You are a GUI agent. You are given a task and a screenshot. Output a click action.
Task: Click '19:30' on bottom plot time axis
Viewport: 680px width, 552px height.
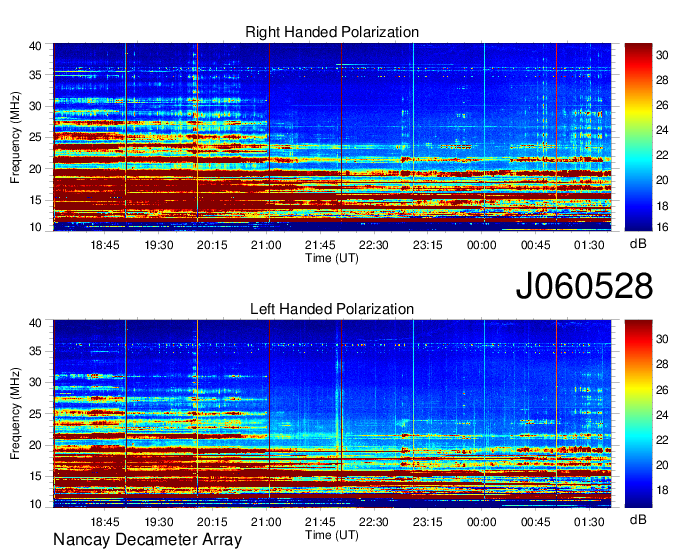point(159,522)
